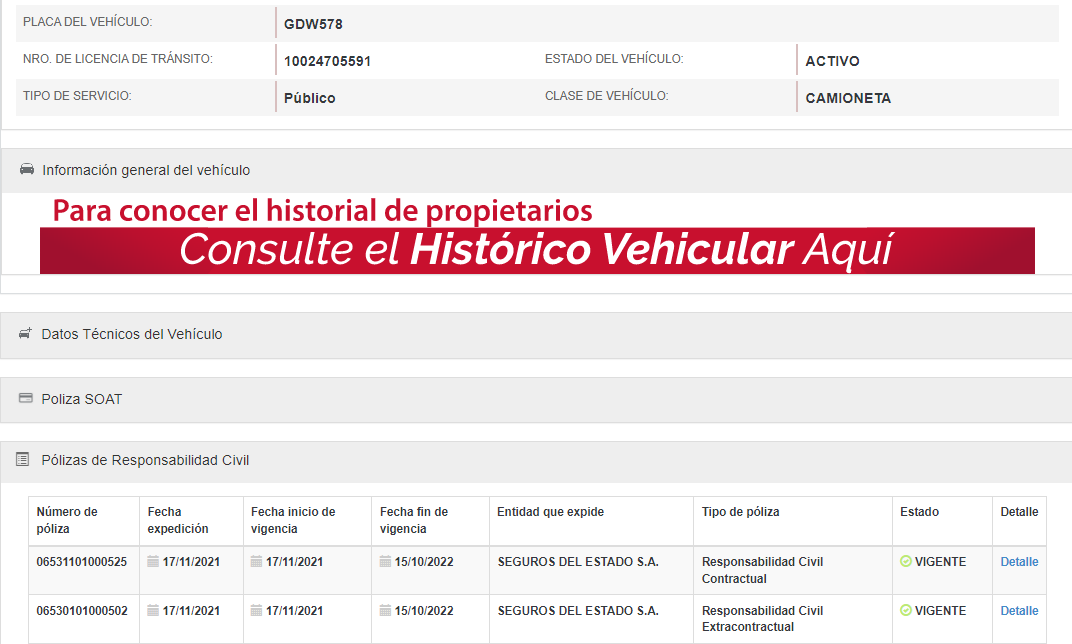Open Detalle for policy 06531101000525
Image resolution: width=1072 pixels, height=644 pixels.
click(1019, 562)
